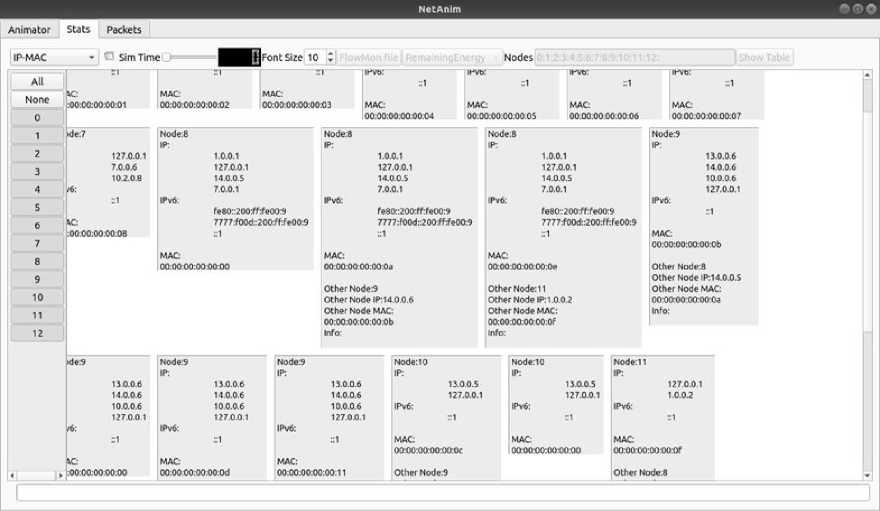
Task: Switch to the Animator tab
Action: click(29, 30)
